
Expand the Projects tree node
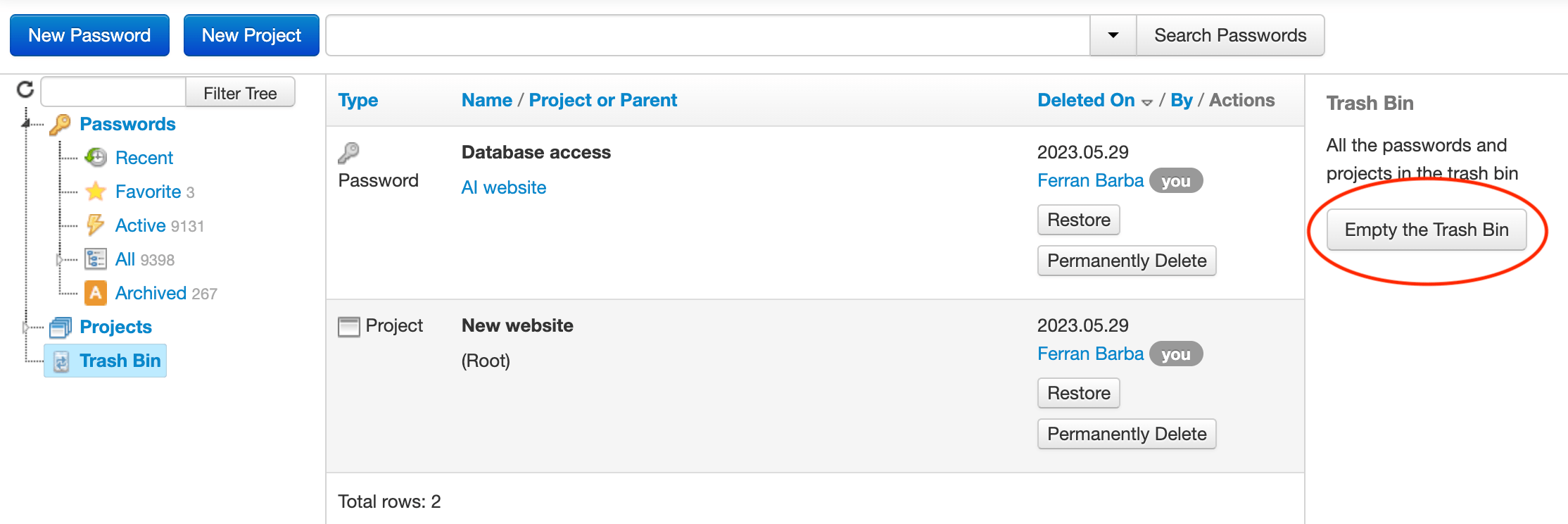tap(26, 327)
